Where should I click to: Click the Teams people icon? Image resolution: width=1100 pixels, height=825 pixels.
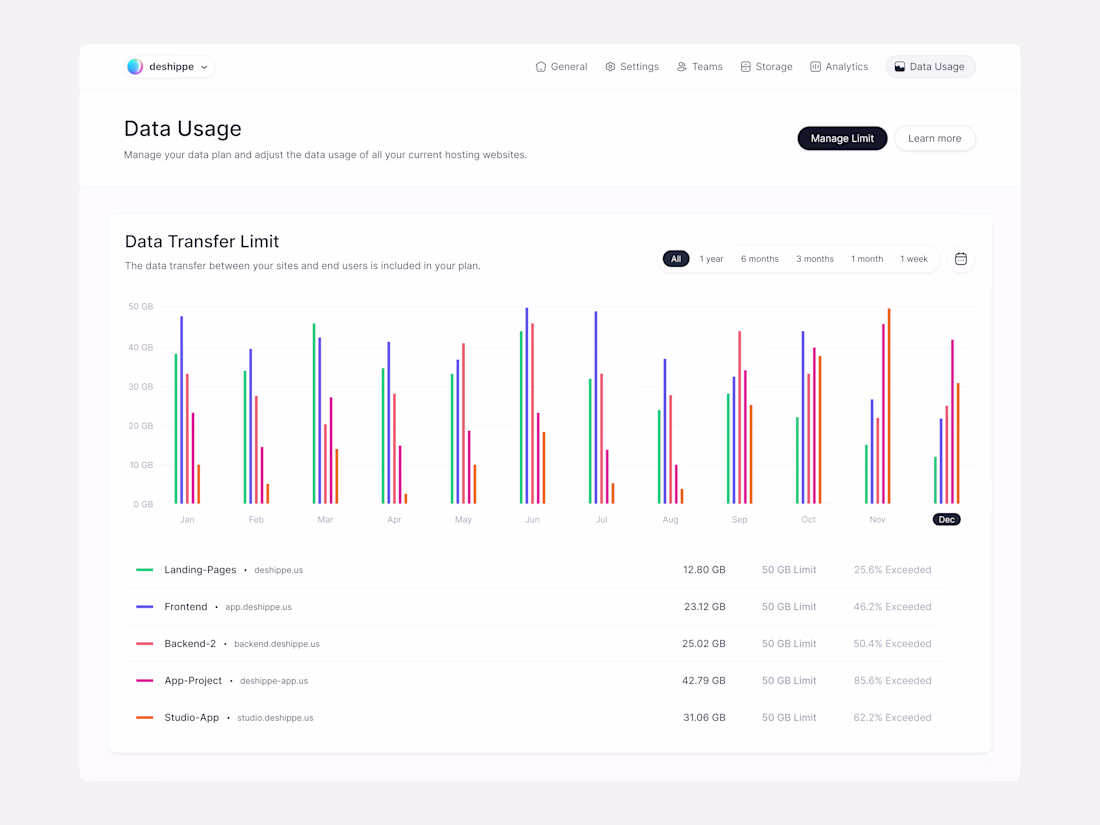682,67
